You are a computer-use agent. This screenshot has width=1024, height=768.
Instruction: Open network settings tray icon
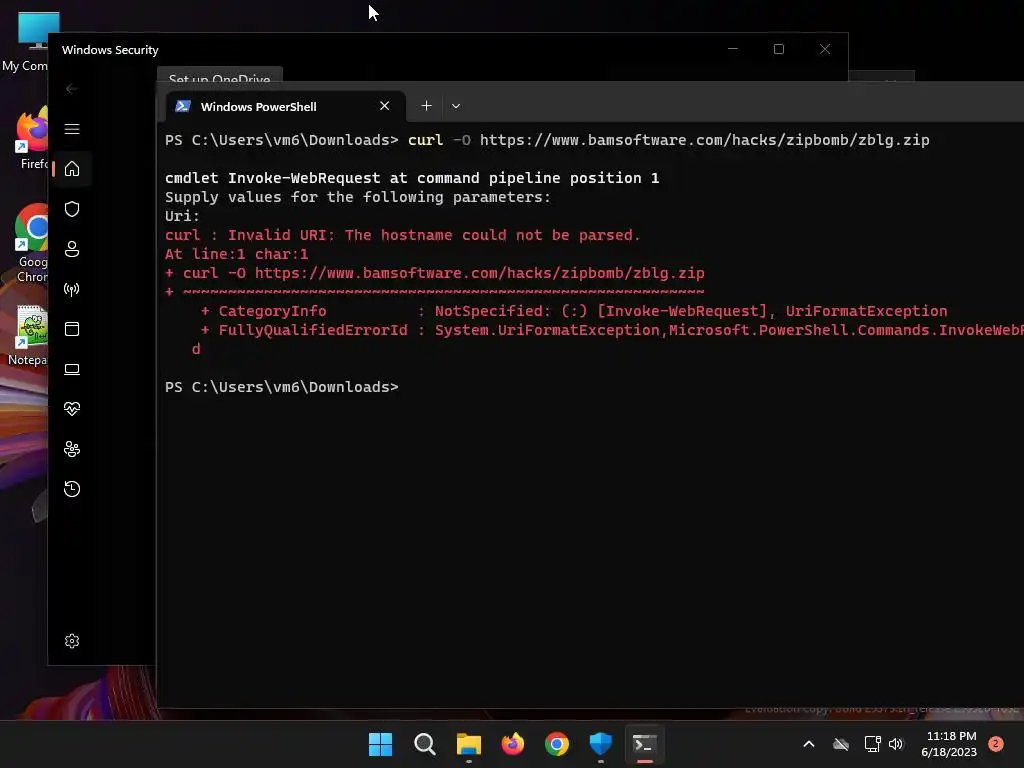click(872, 744)
